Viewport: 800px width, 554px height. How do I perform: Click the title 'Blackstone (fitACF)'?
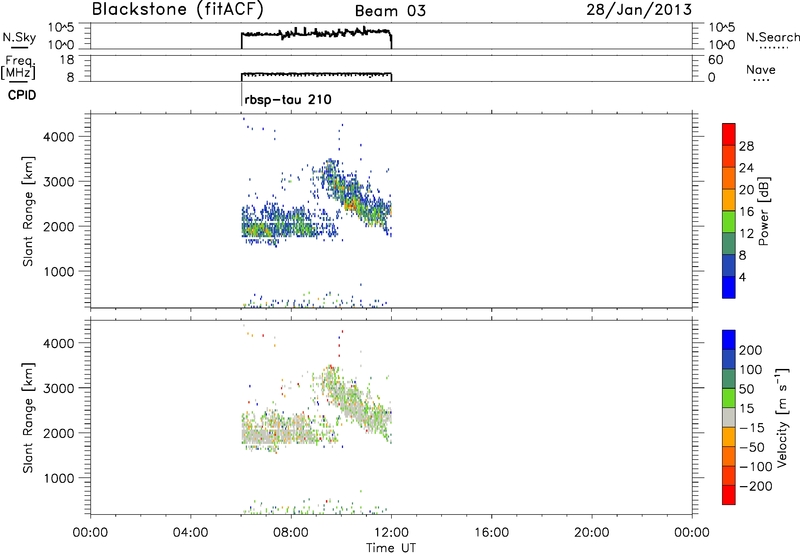177,9
